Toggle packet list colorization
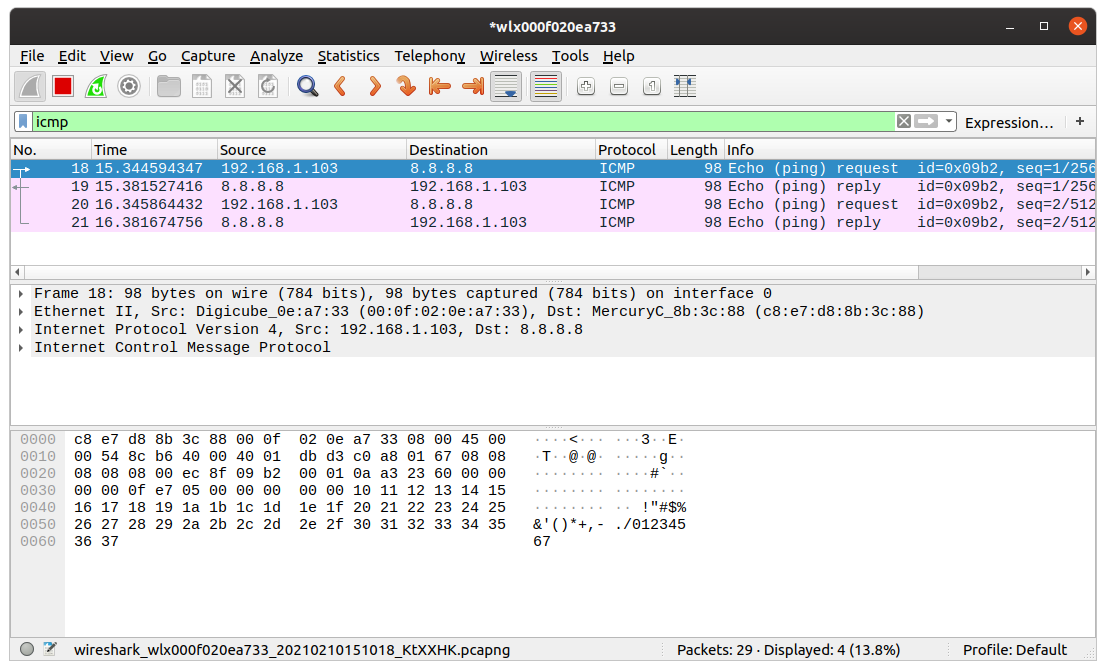The width and height of the screenshot is (1106, 670). click(545, 86)
